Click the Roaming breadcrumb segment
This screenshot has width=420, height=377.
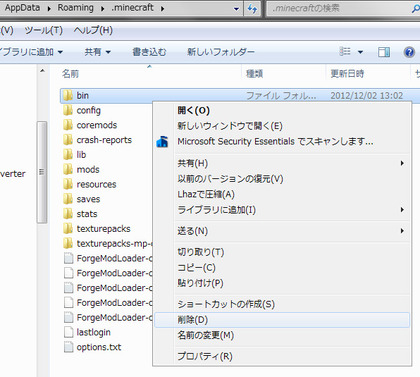click(75, 8)
